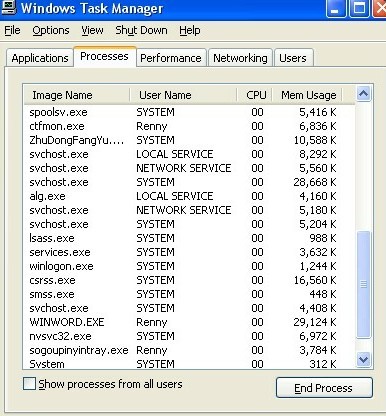
Task: Select the ctfmon.exe process
Action: (x=189, y=126)
